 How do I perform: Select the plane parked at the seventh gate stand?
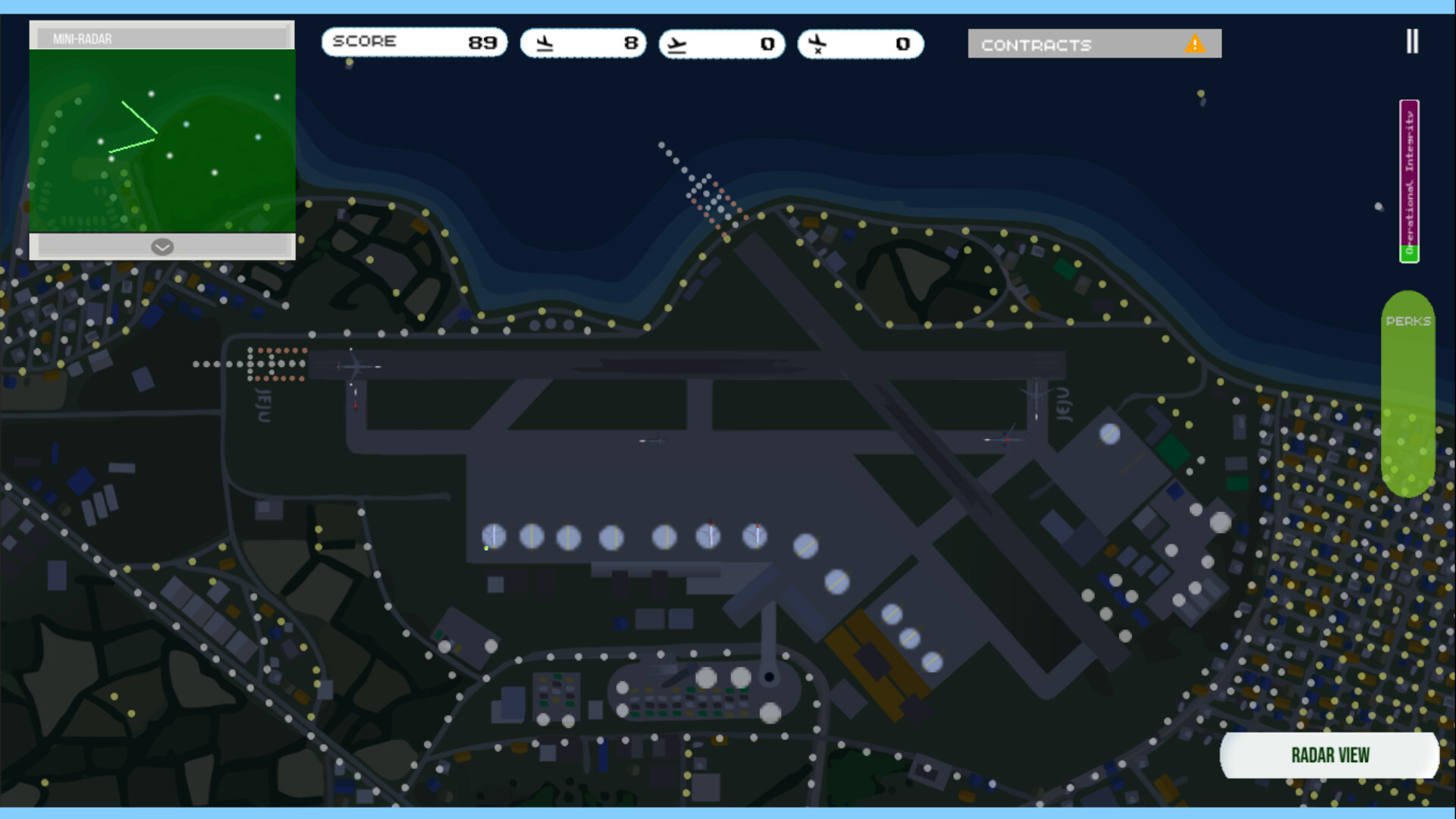pos(755,535)
